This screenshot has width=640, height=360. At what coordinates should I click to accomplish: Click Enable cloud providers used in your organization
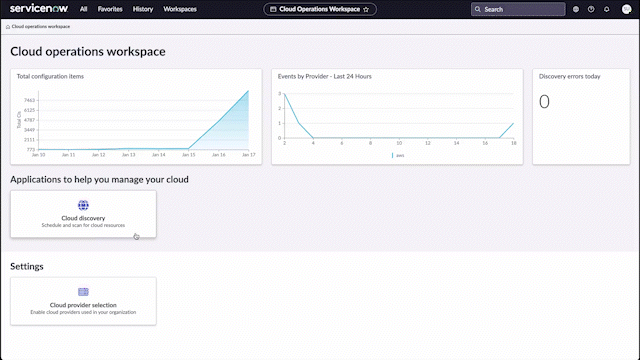pyautogui.click(x=83, y=312)
